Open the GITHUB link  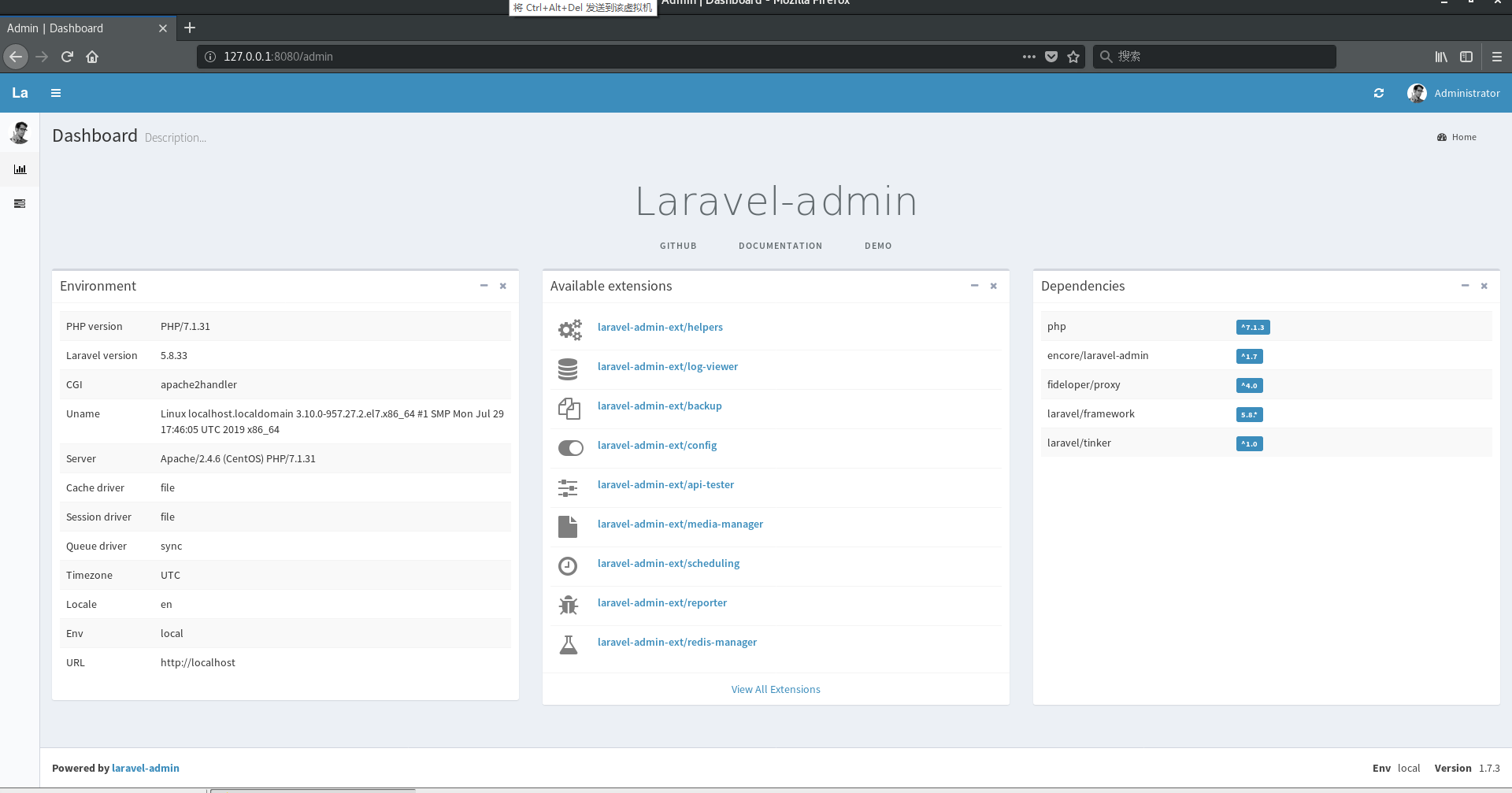pos(678,246)
